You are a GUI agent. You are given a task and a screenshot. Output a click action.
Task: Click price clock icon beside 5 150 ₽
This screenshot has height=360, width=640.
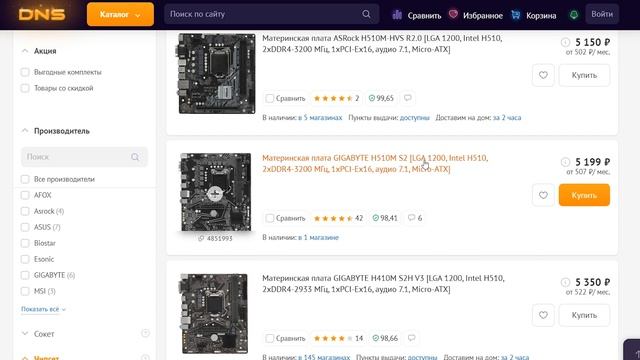[565, 42]
